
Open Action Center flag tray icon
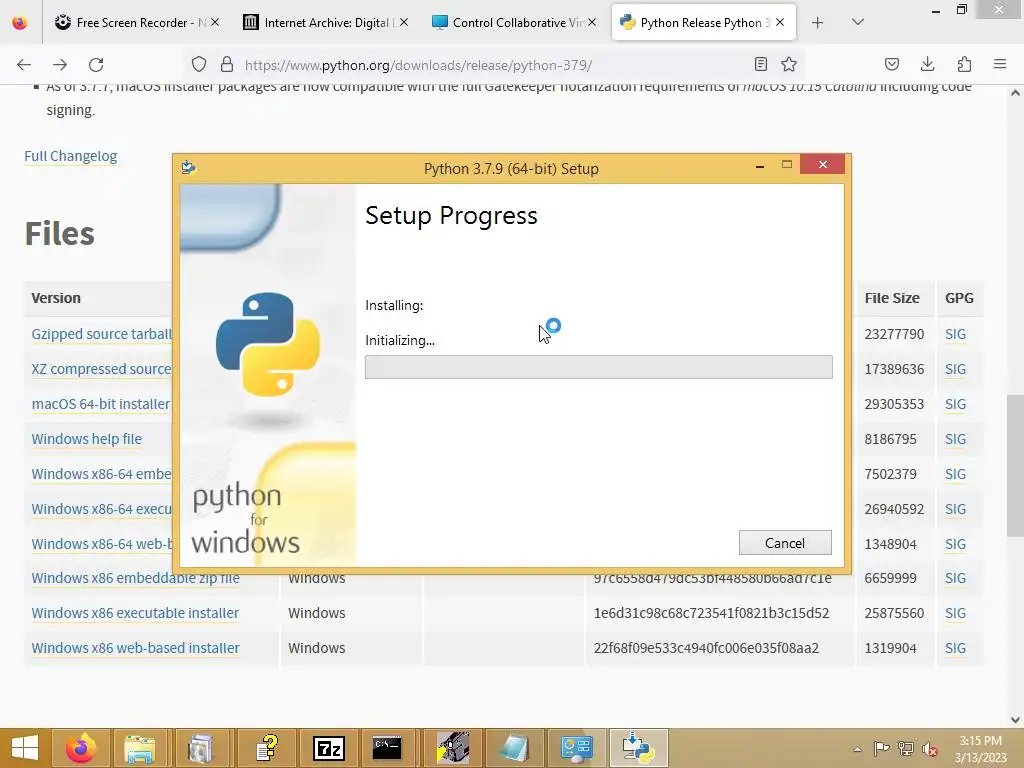pyautogui.click(x=881, y=749)
